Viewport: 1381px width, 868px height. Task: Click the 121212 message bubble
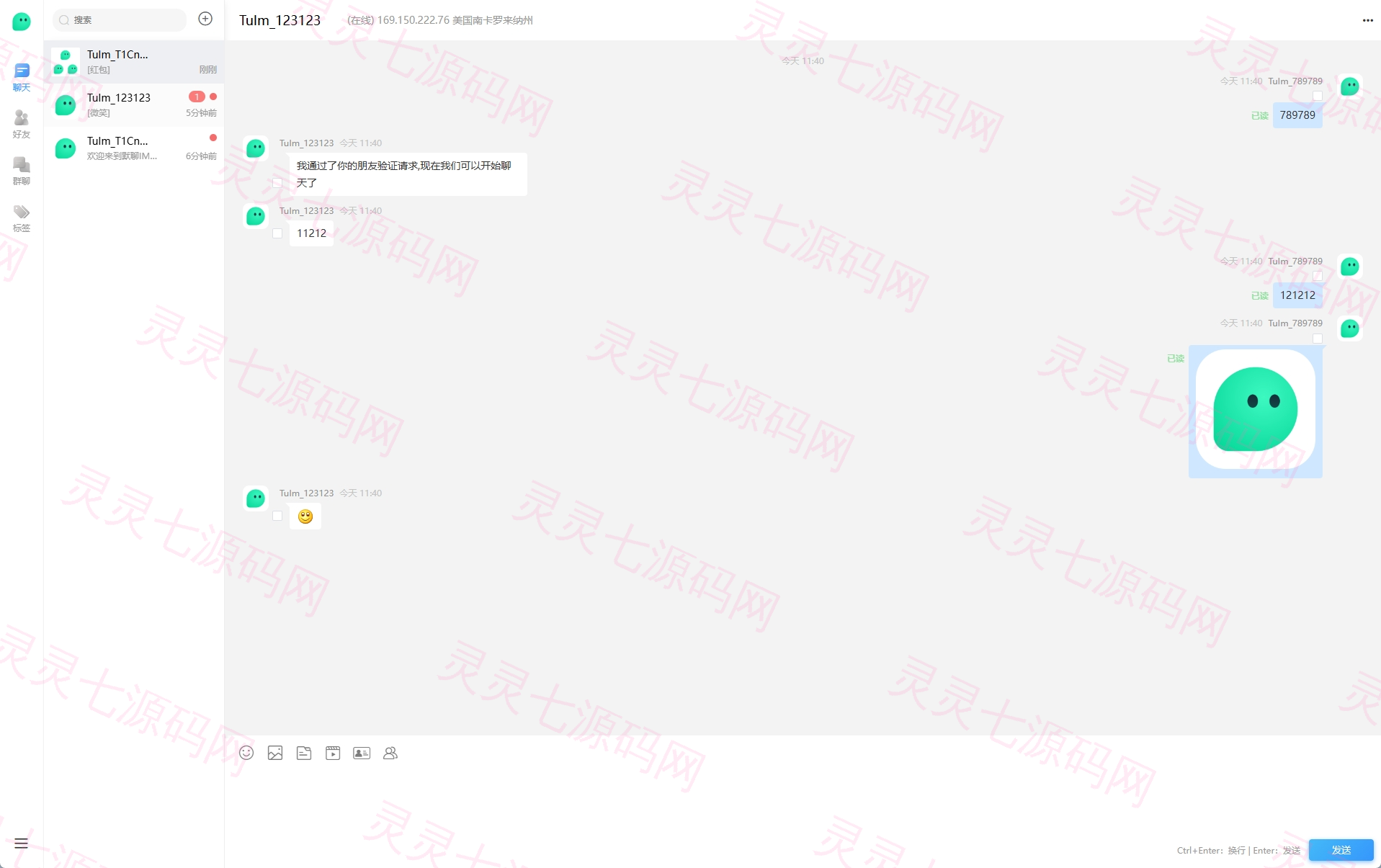pos(1297,295)
